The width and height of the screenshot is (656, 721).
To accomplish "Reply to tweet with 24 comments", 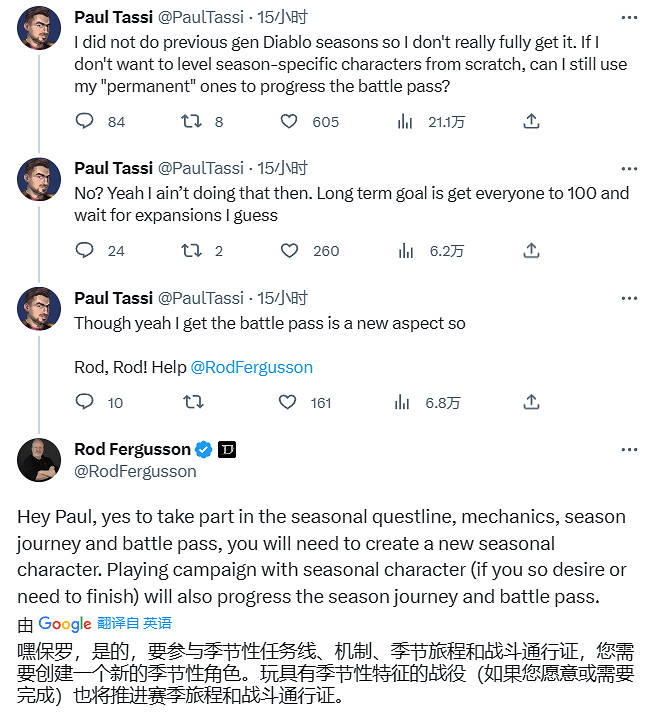I will point(85,250).
